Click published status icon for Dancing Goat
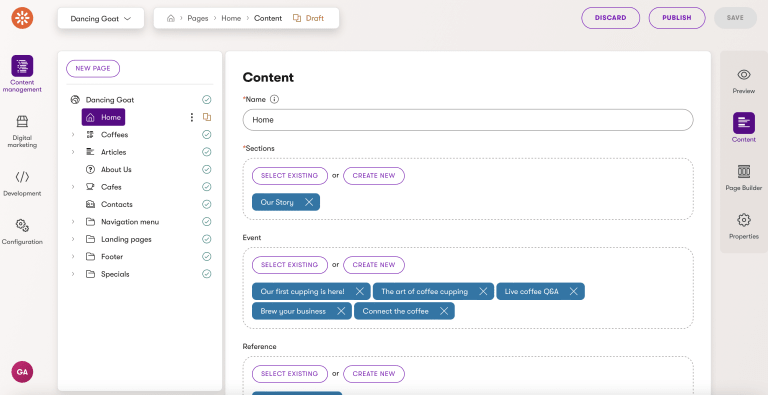Viewport: 768px width, 395px height. 207,100
